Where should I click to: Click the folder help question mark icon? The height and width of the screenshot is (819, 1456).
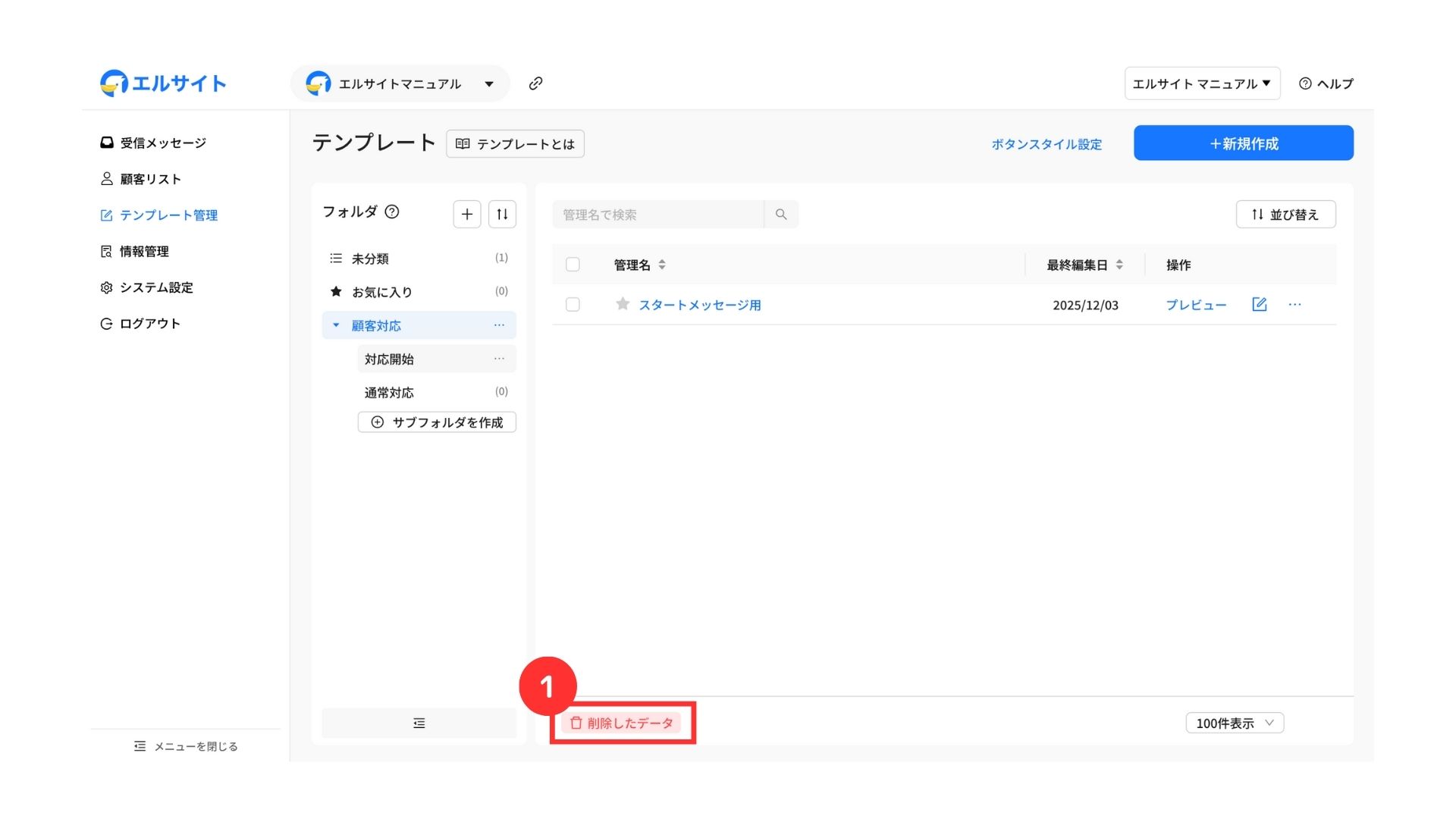(392, 212)
